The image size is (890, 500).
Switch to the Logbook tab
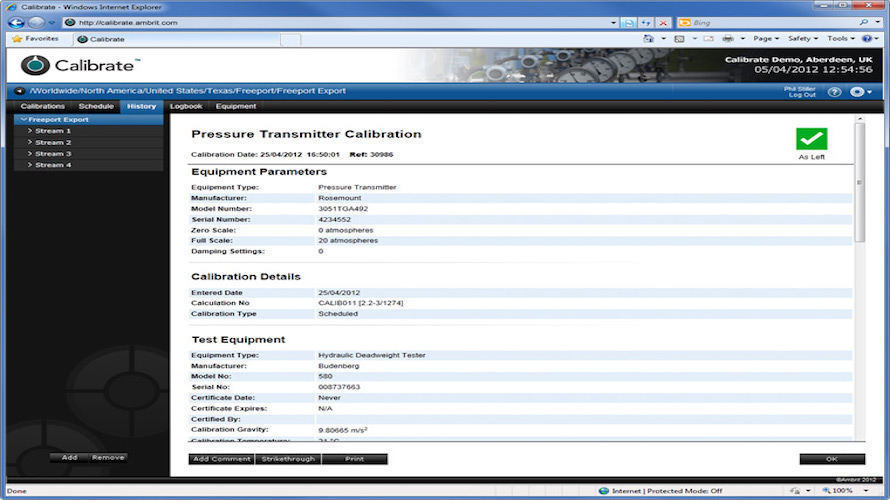coord(186,106)
